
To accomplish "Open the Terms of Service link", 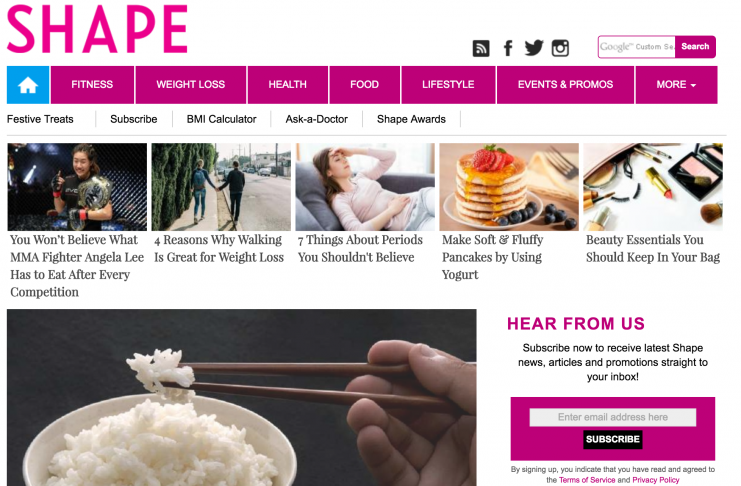I will [587, 480].
